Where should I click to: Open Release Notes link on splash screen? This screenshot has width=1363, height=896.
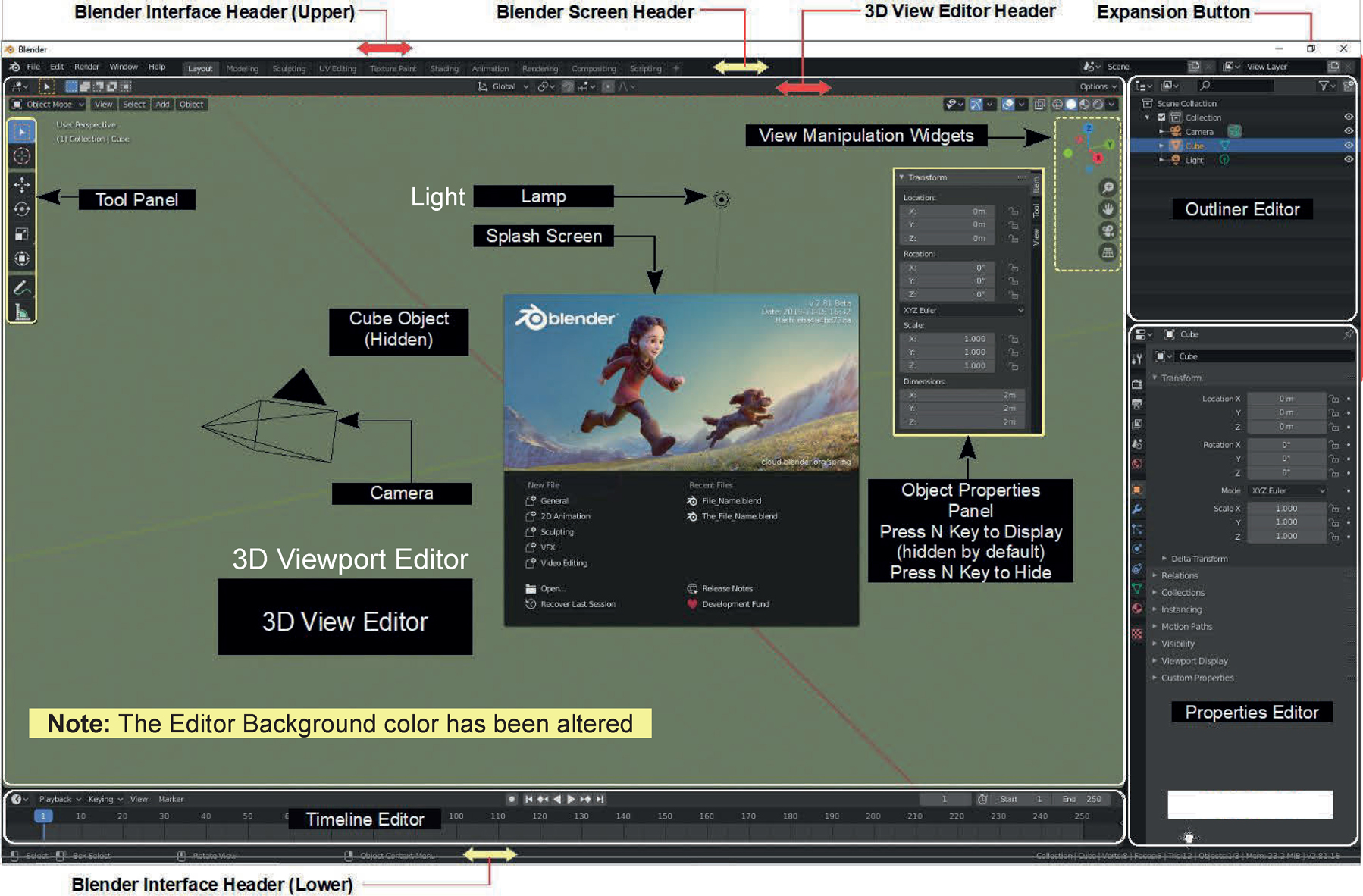726,588
